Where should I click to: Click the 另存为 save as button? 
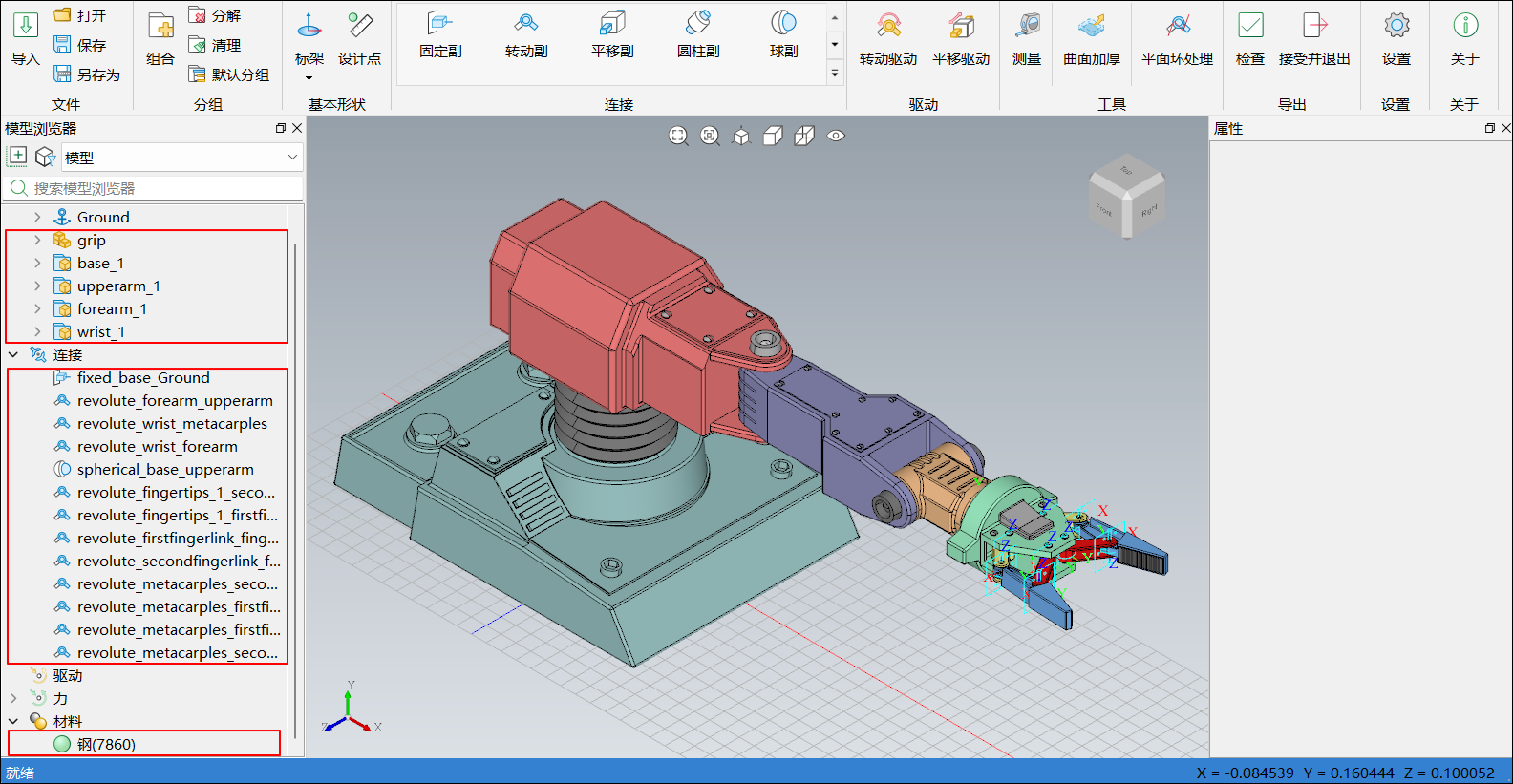[x=87, y=74]
